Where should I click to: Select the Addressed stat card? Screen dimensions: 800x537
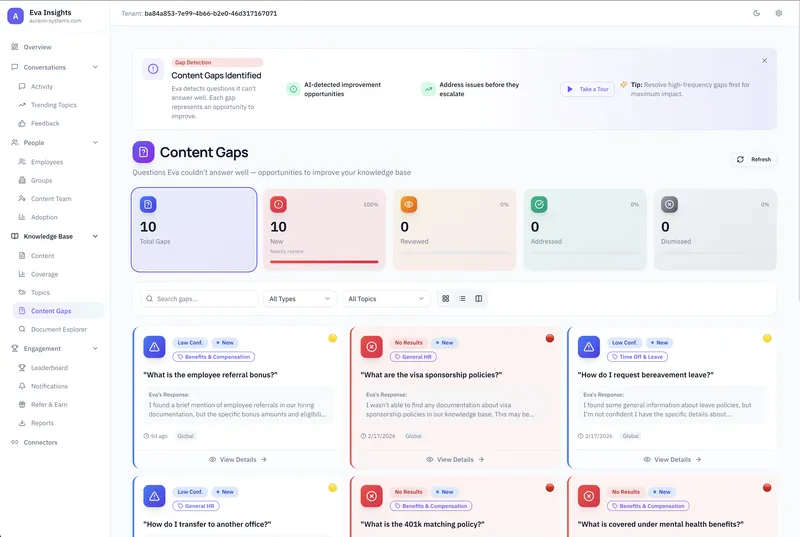[585, 229]
